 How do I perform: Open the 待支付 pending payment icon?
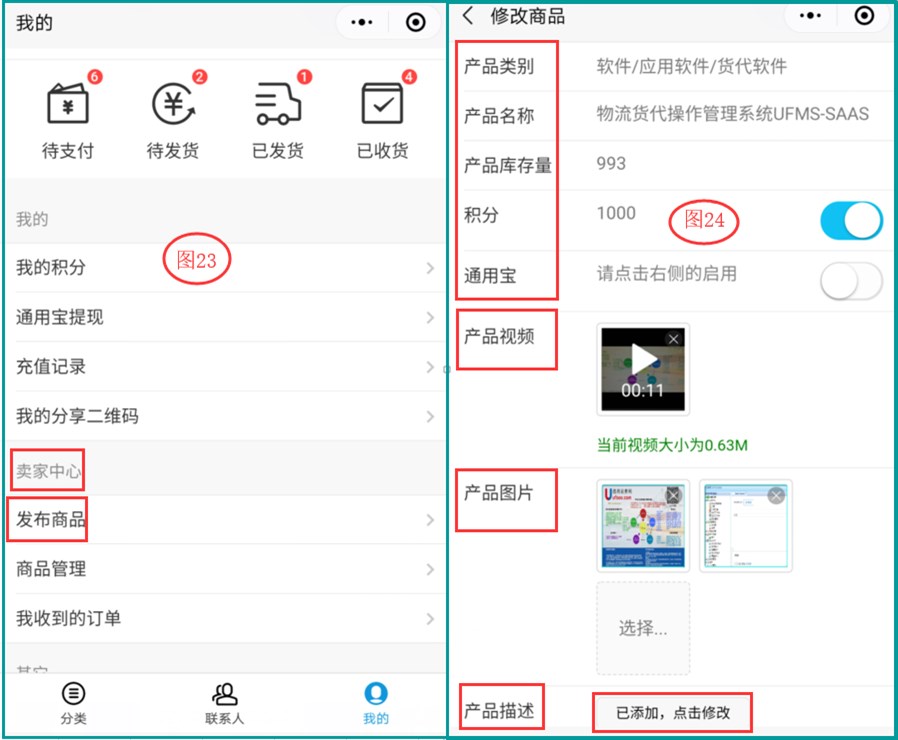67,110
